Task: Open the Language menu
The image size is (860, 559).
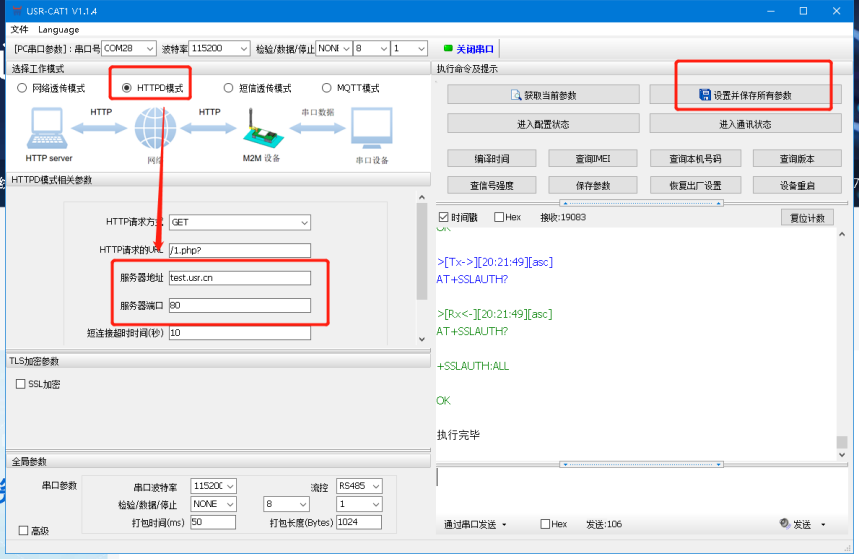Action: pyautogui.click(x=59, y=30)
